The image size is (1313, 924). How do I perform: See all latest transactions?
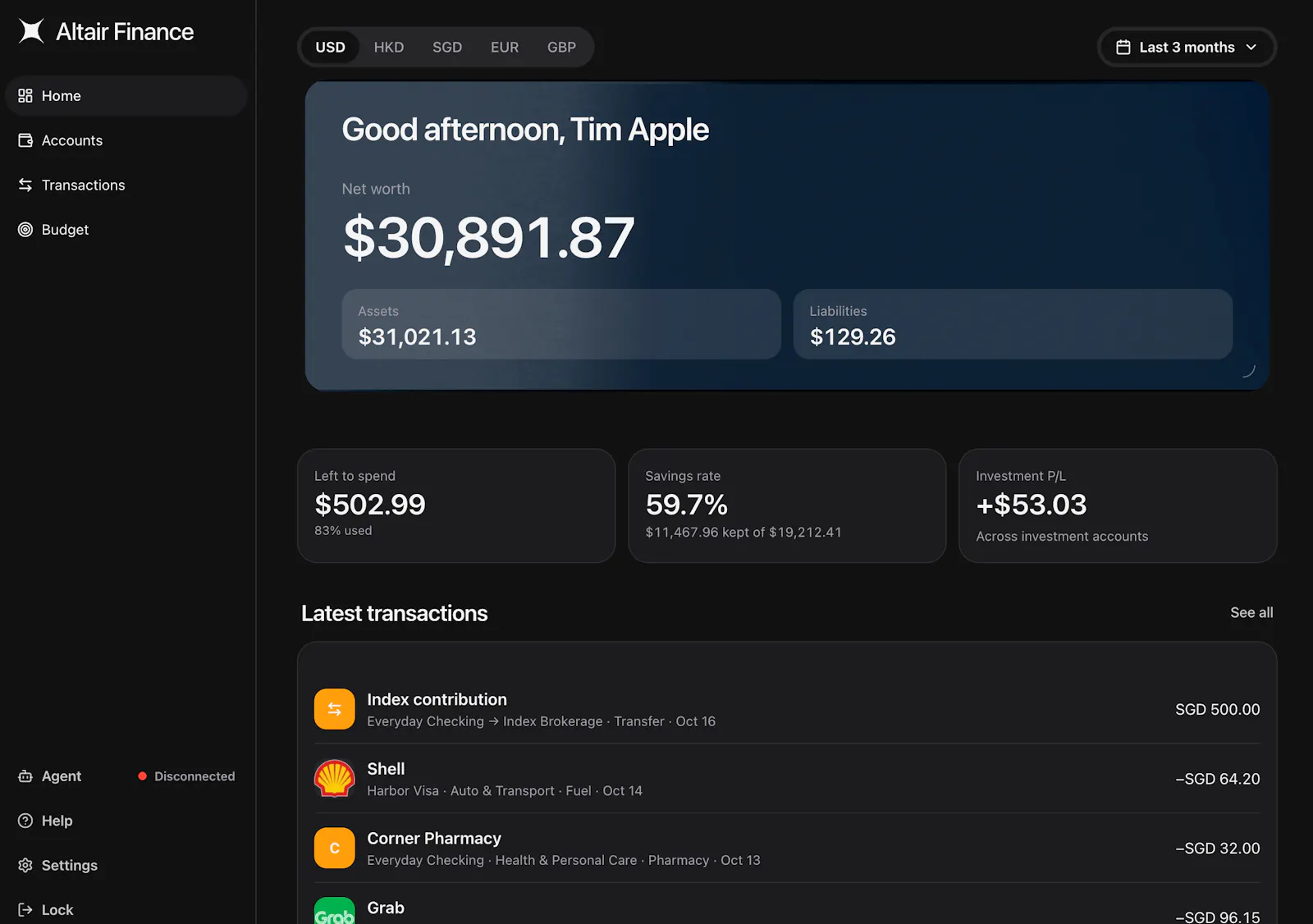point(1251,612)
